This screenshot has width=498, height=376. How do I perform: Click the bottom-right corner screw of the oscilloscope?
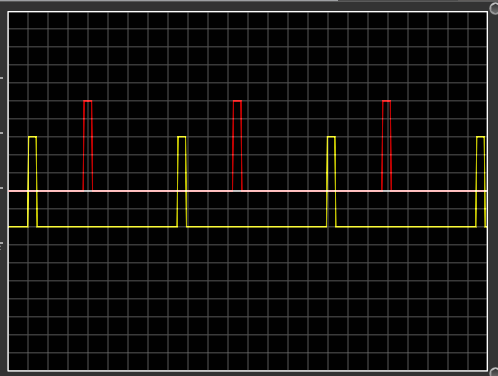494,372
